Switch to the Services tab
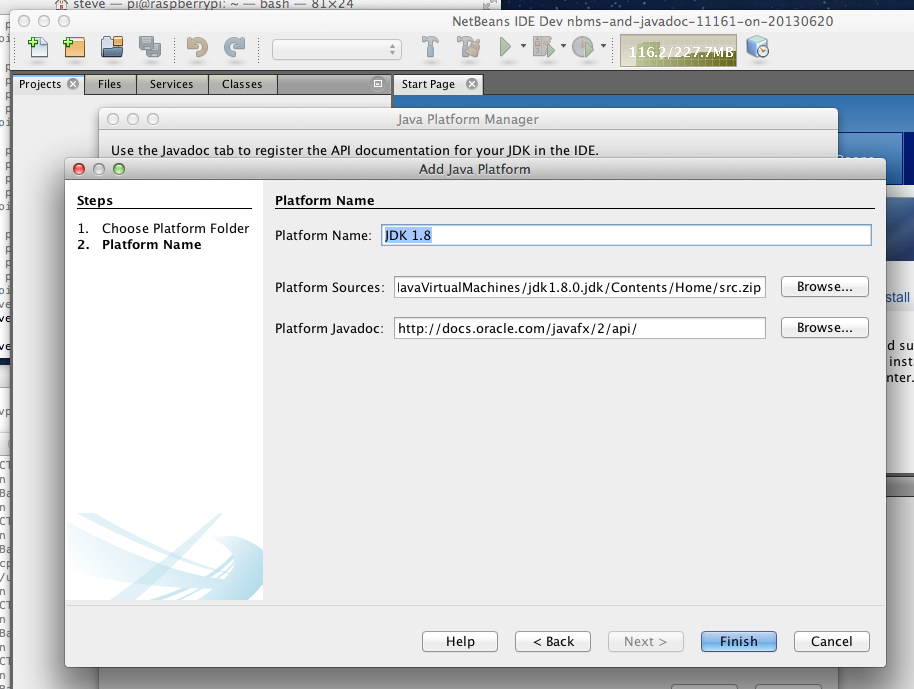This screenshot has height=689, width=914. (x=171, y=85)
